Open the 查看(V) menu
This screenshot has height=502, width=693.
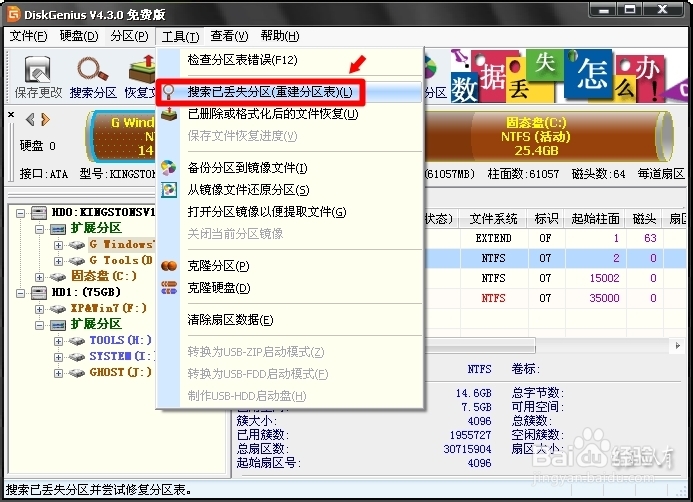pyautogui.click(x=229, y=36)
